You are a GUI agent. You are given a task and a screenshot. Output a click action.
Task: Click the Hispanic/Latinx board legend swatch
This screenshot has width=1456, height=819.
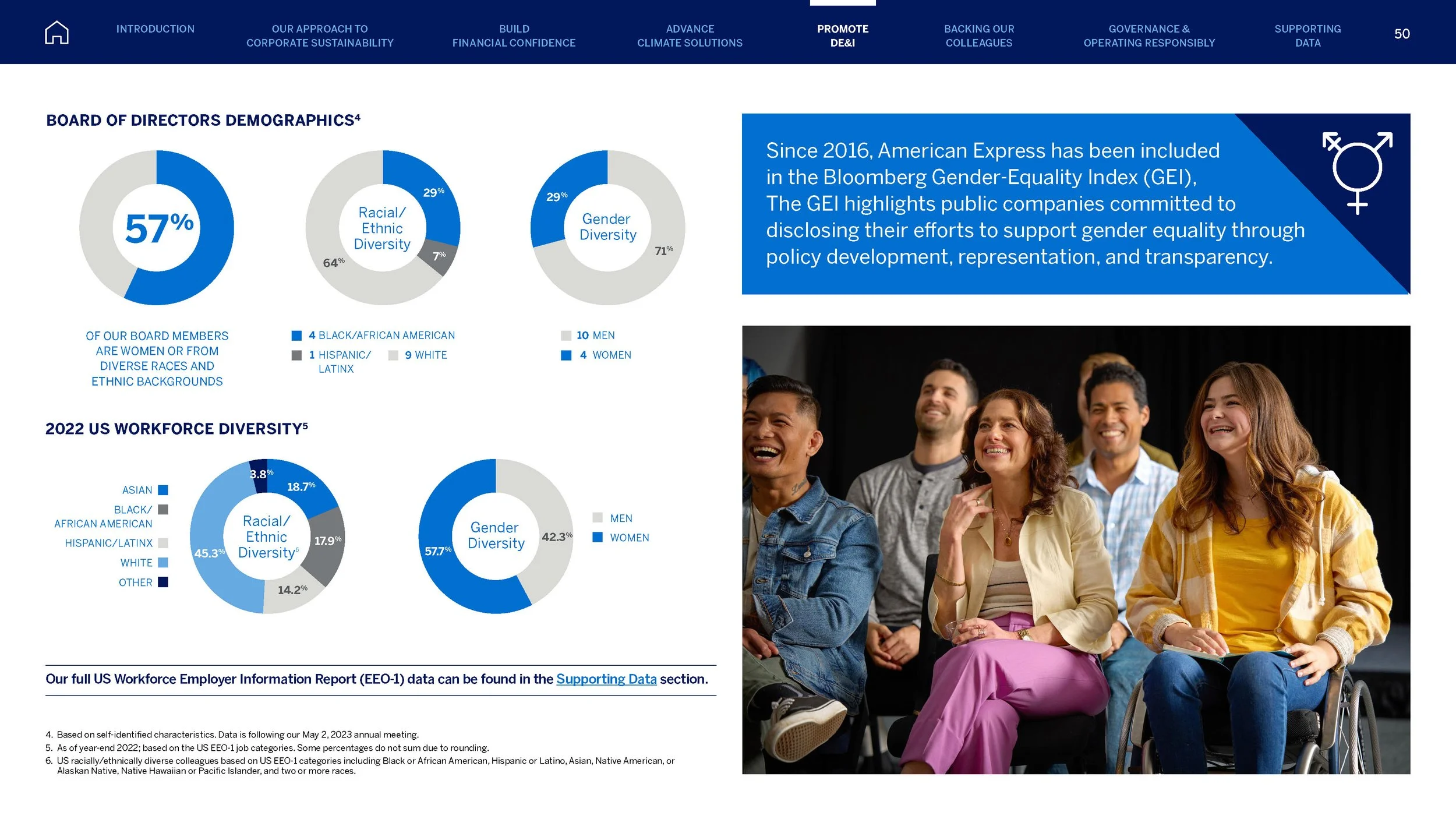[296, 355]
